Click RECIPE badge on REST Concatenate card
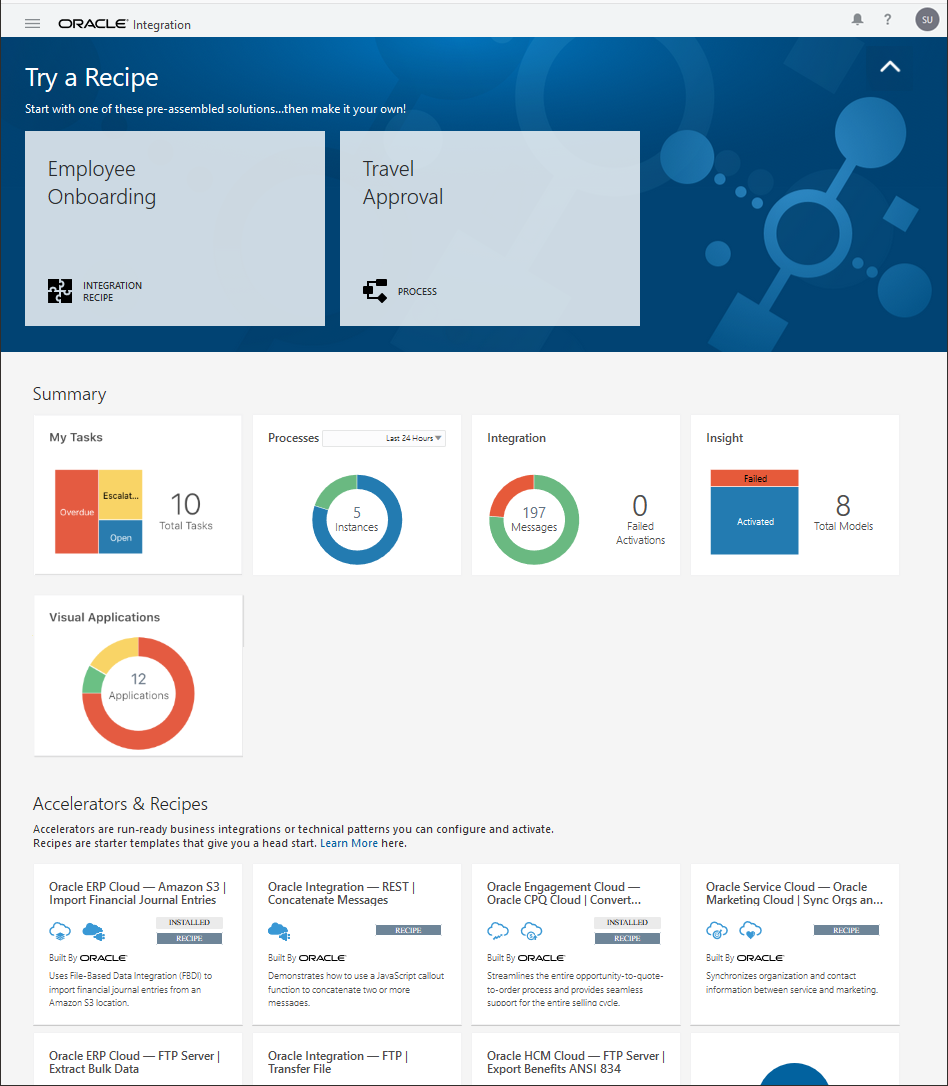 pyautogui.click(x=408, y=930)
